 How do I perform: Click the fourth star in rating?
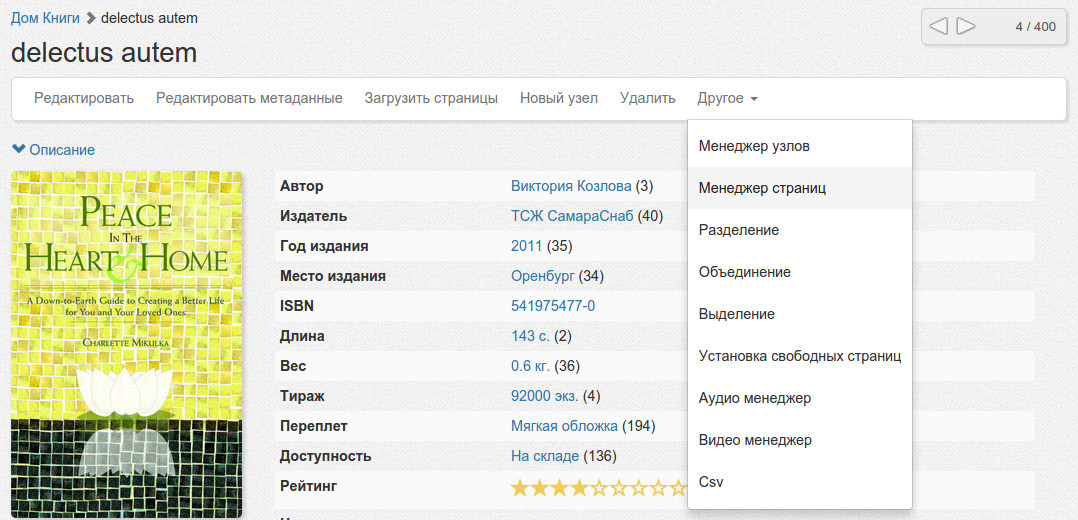579,488
